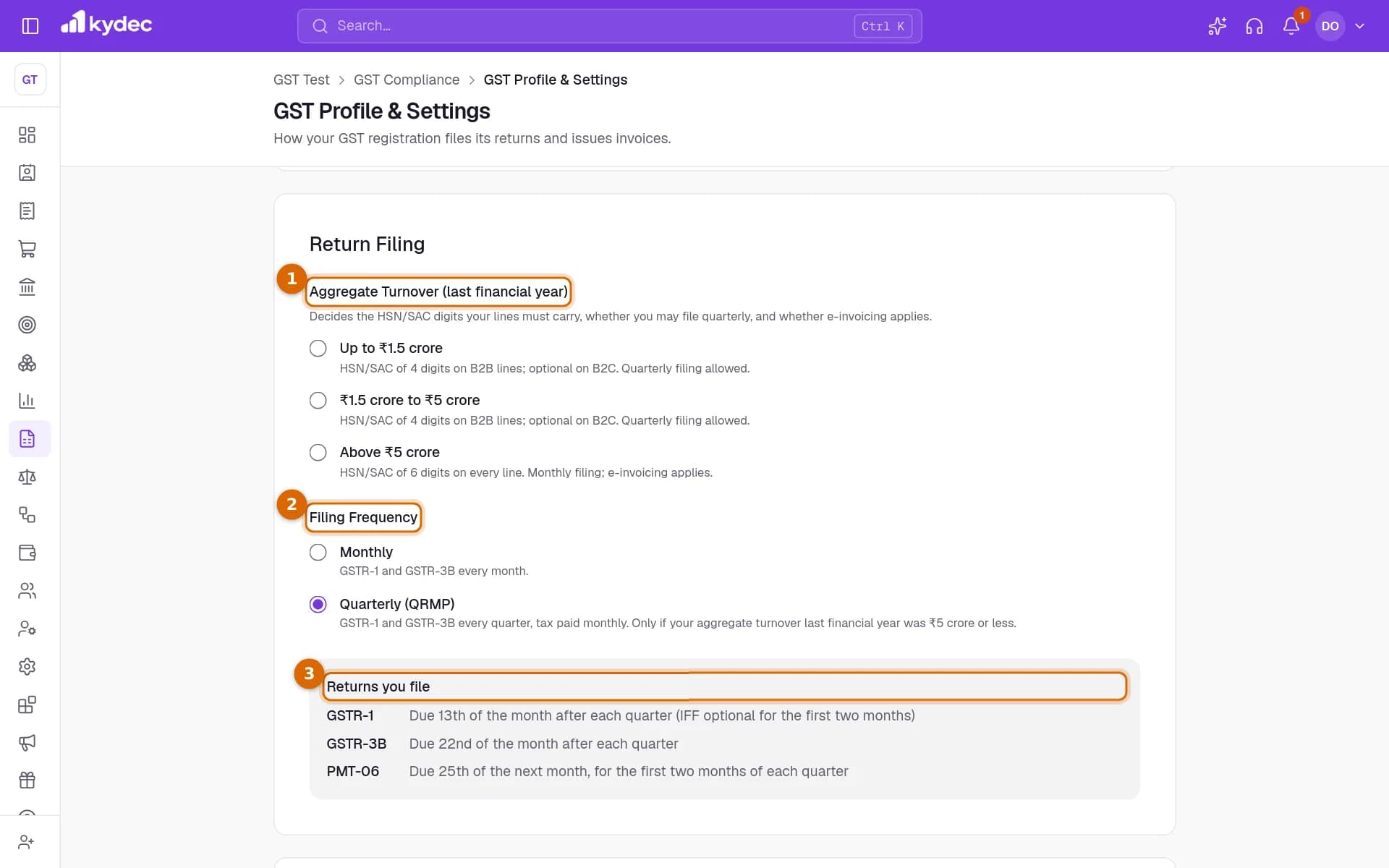Open the AI sparkles assistant icon
This screenshot has width=1389, height=868.
pos(1217,26)
